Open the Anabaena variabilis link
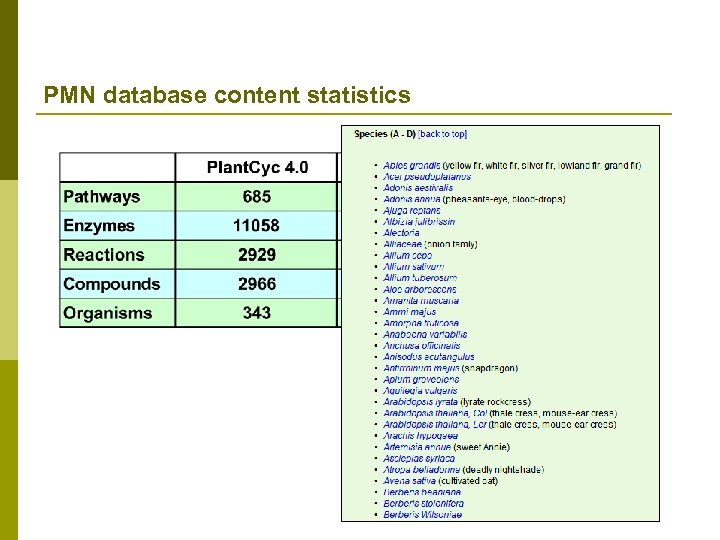 (x=425, y=334)
